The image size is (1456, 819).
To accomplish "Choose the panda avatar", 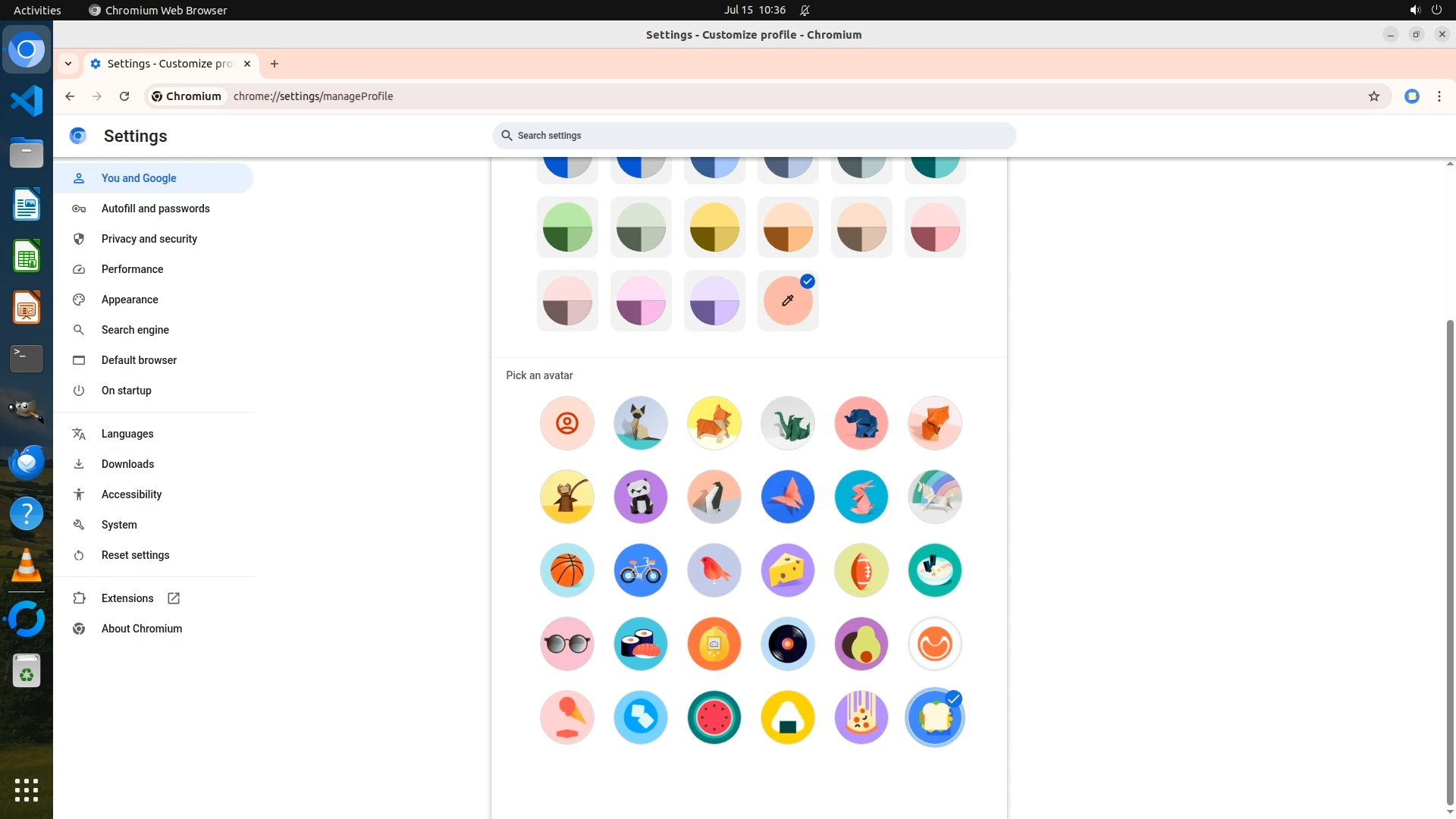I will [640, 497].
